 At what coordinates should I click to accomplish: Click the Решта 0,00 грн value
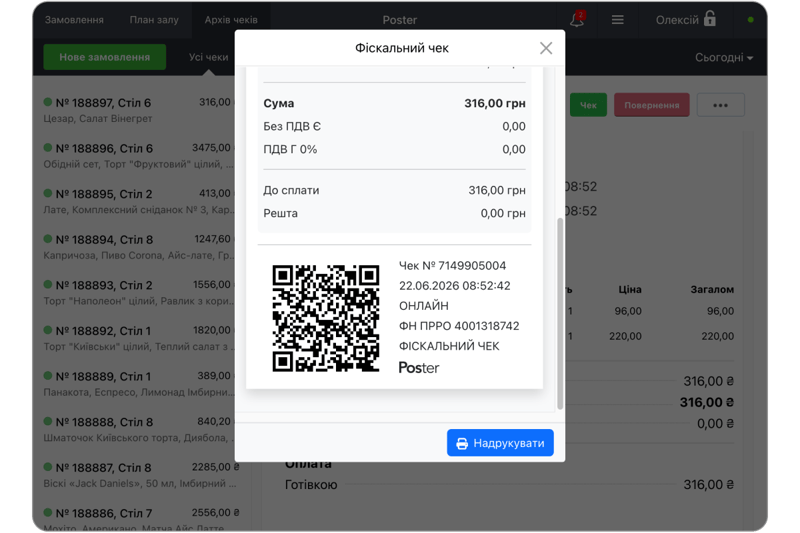(503, 213)
